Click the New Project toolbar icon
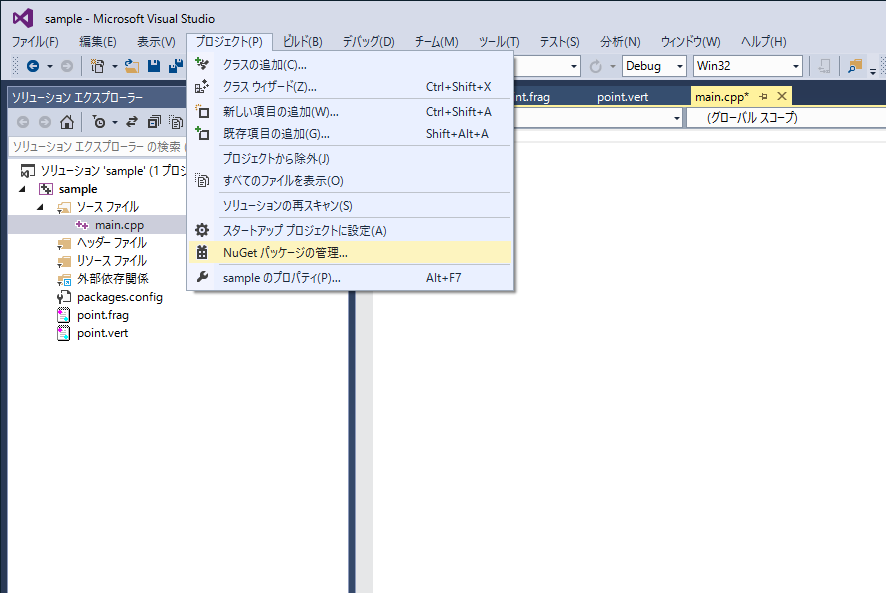This screenshot has width=886, height=593. pos(97,66)
